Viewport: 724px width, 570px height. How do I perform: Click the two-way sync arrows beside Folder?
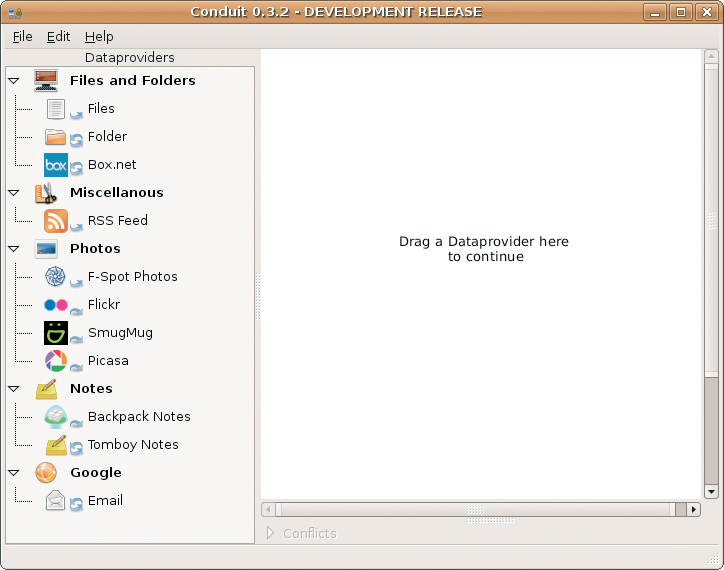pyautogui.click(x=76, y=139)
